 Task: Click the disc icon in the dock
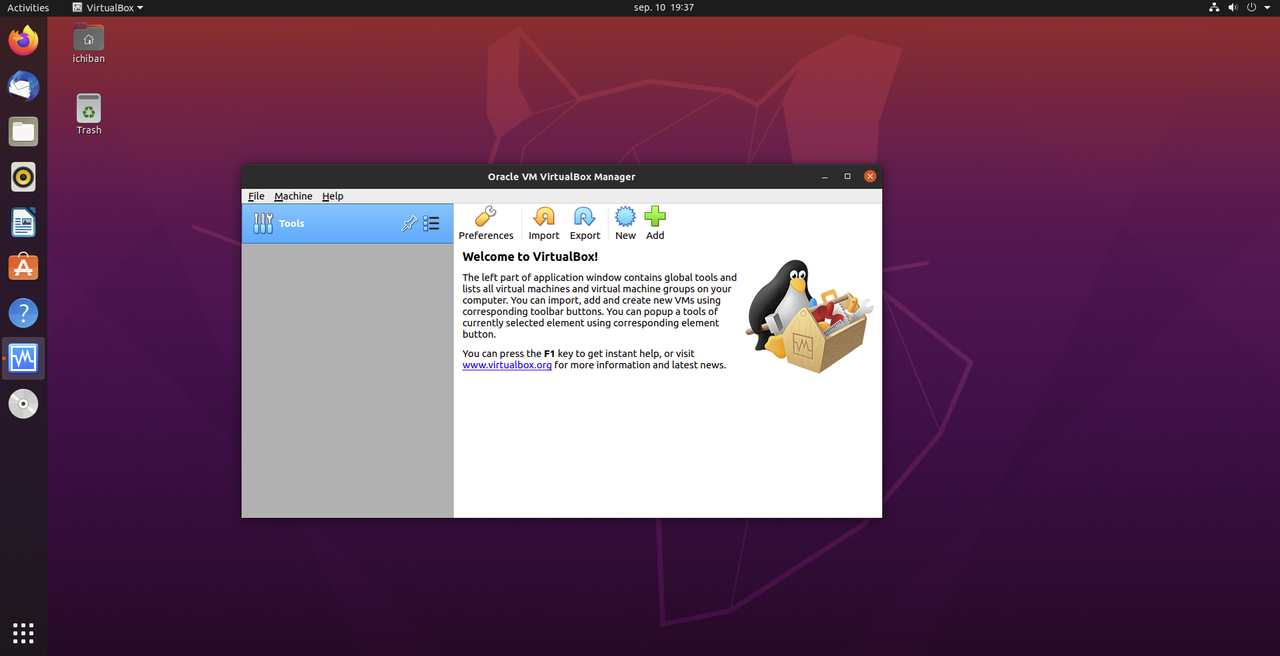[23, 404]
